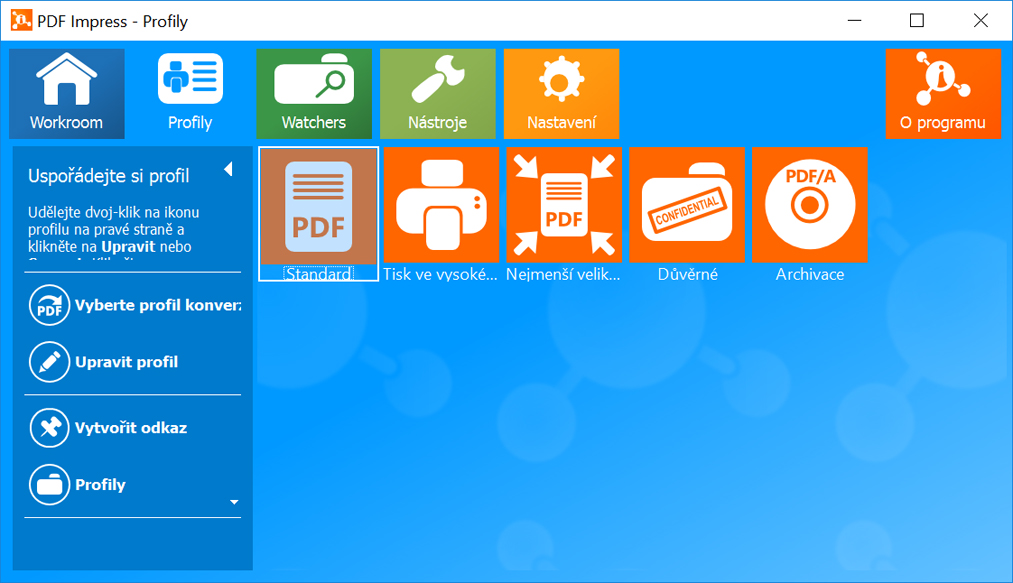The width and height of the screenshot is (1013, 583).
Task: Click the Standard profile label text
Action: click(x=318, y=274)
